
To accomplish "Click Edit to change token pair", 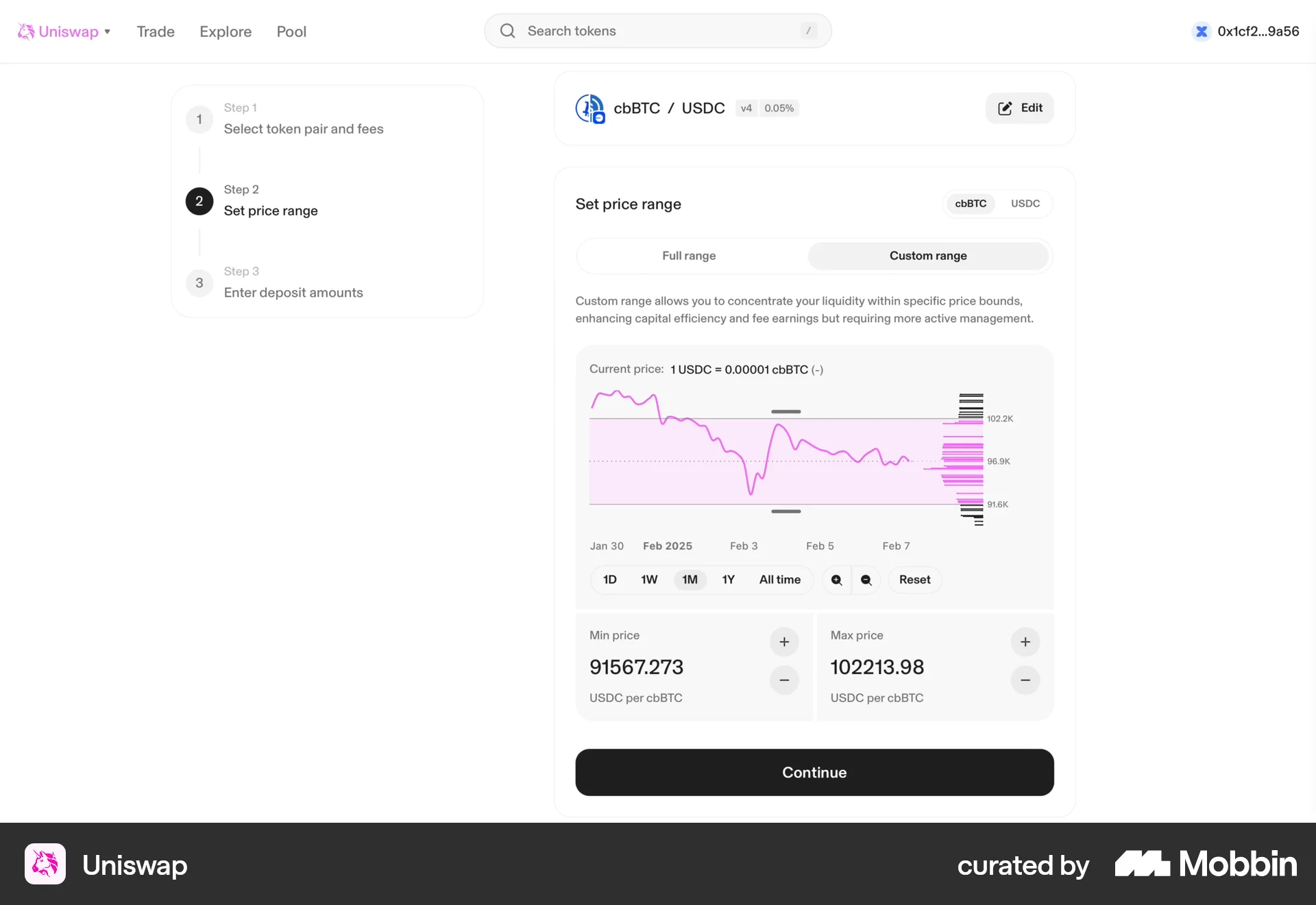I will 1020,108.
